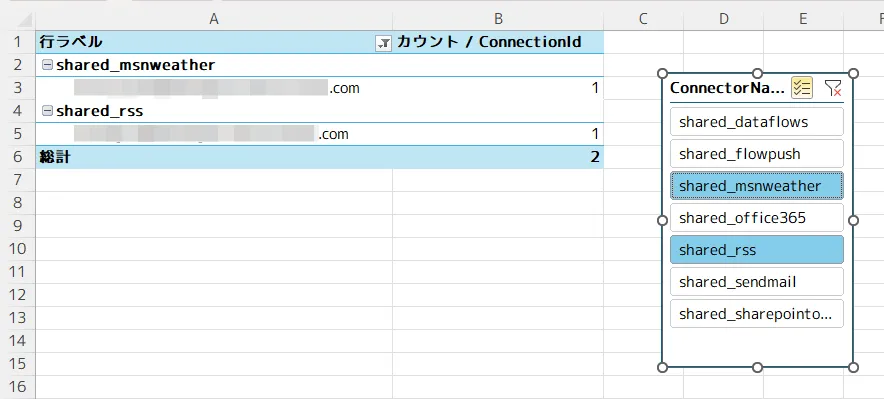Select shared_sendmail in the slicer
Screen dimensions: 884x399
tap(757, 282)
